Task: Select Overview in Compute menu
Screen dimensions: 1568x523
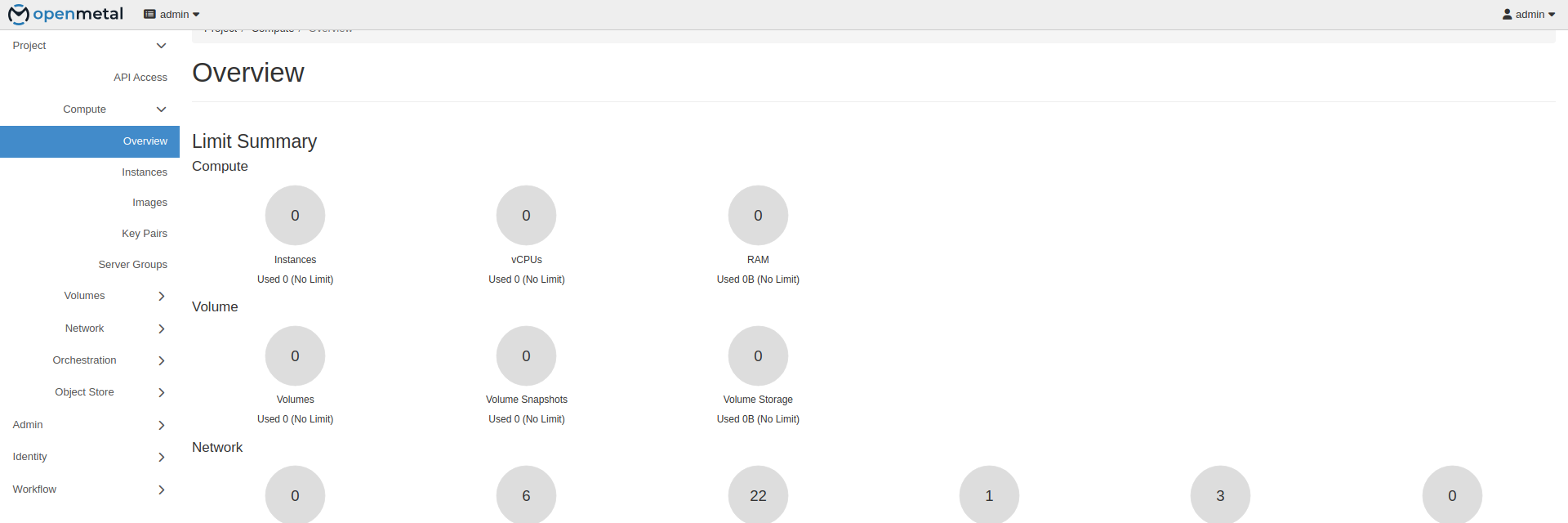Action: 90,141
